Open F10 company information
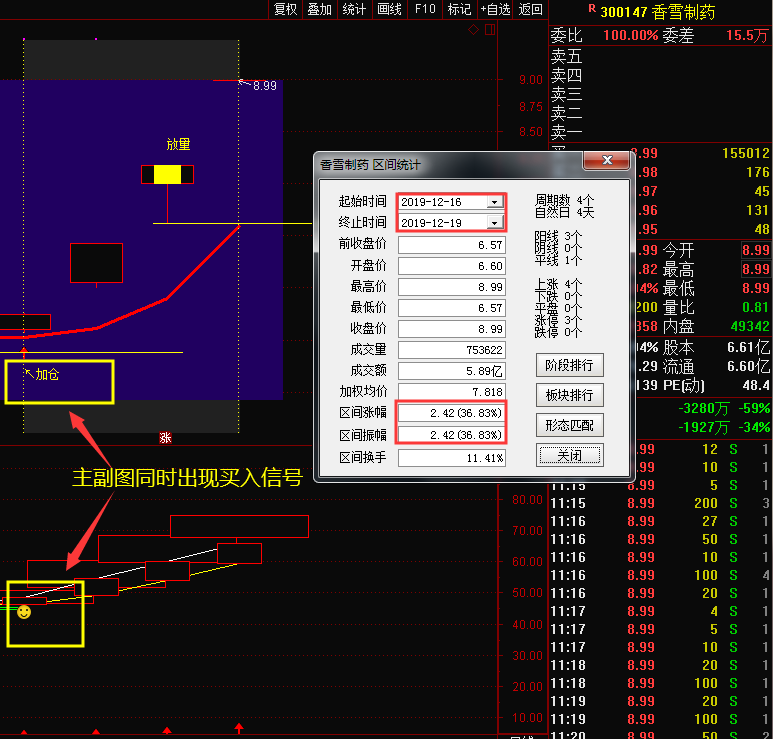The width and height of the screenshot is (773, 739). pyautogui.click(x=425, y=9)
